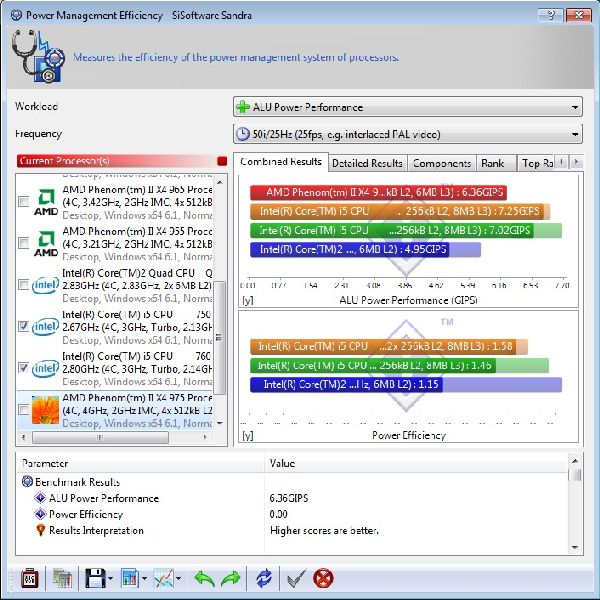600x600 pixels.
Task: Open the window Help question mark button
Action: coord(547,15)
